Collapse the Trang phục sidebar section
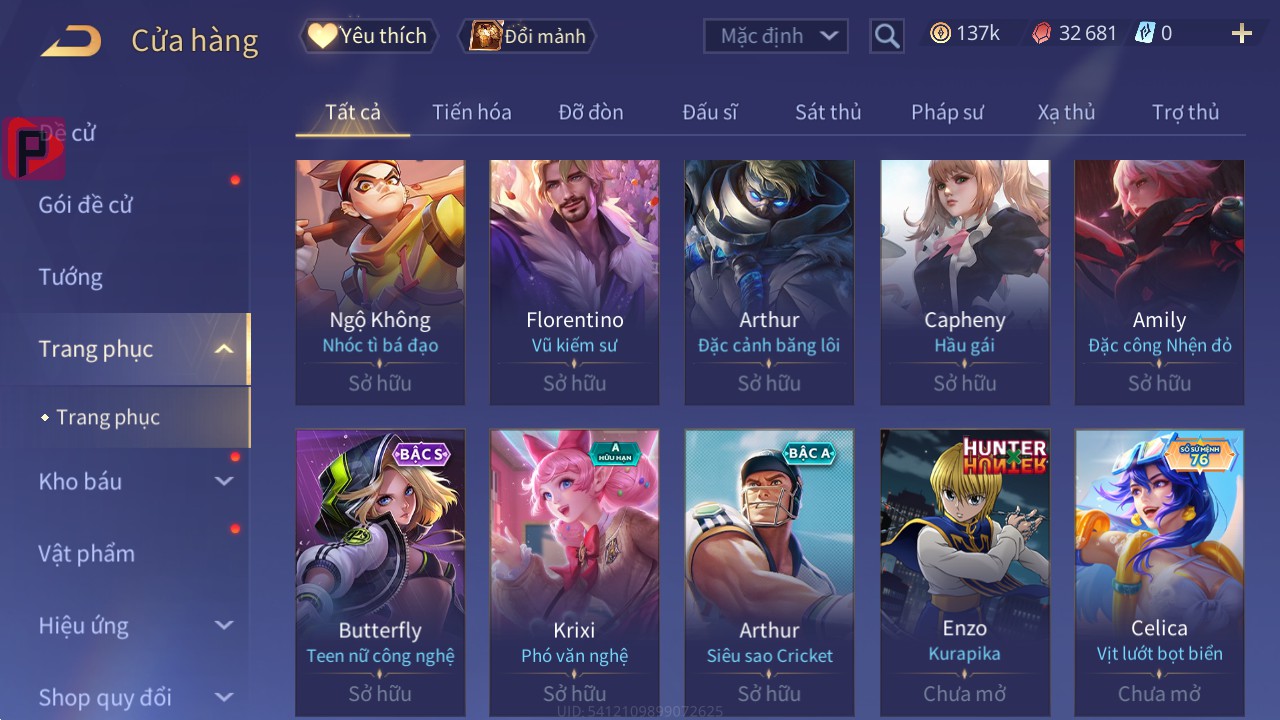1280x720 pixels. [x=224, y=349]
